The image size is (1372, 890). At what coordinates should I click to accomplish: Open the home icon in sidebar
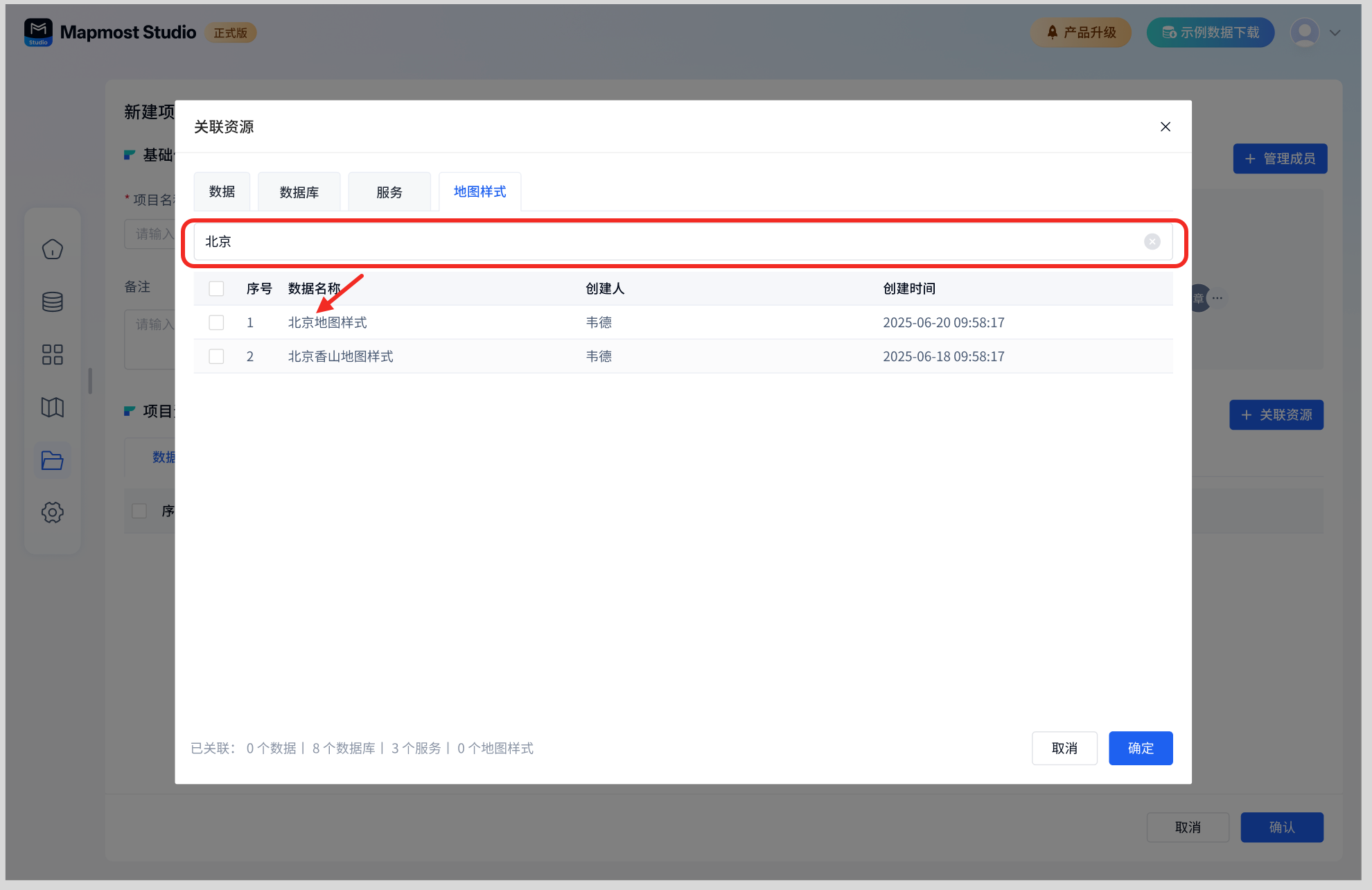[x=53, y=250]
